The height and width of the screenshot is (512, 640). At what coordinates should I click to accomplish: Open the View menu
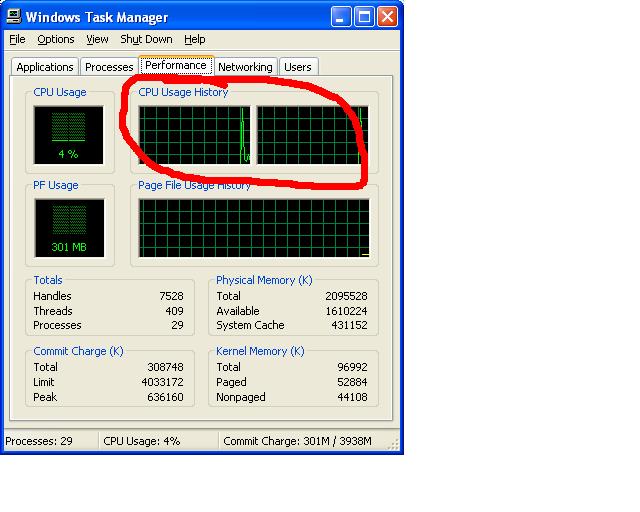[97, 39]
